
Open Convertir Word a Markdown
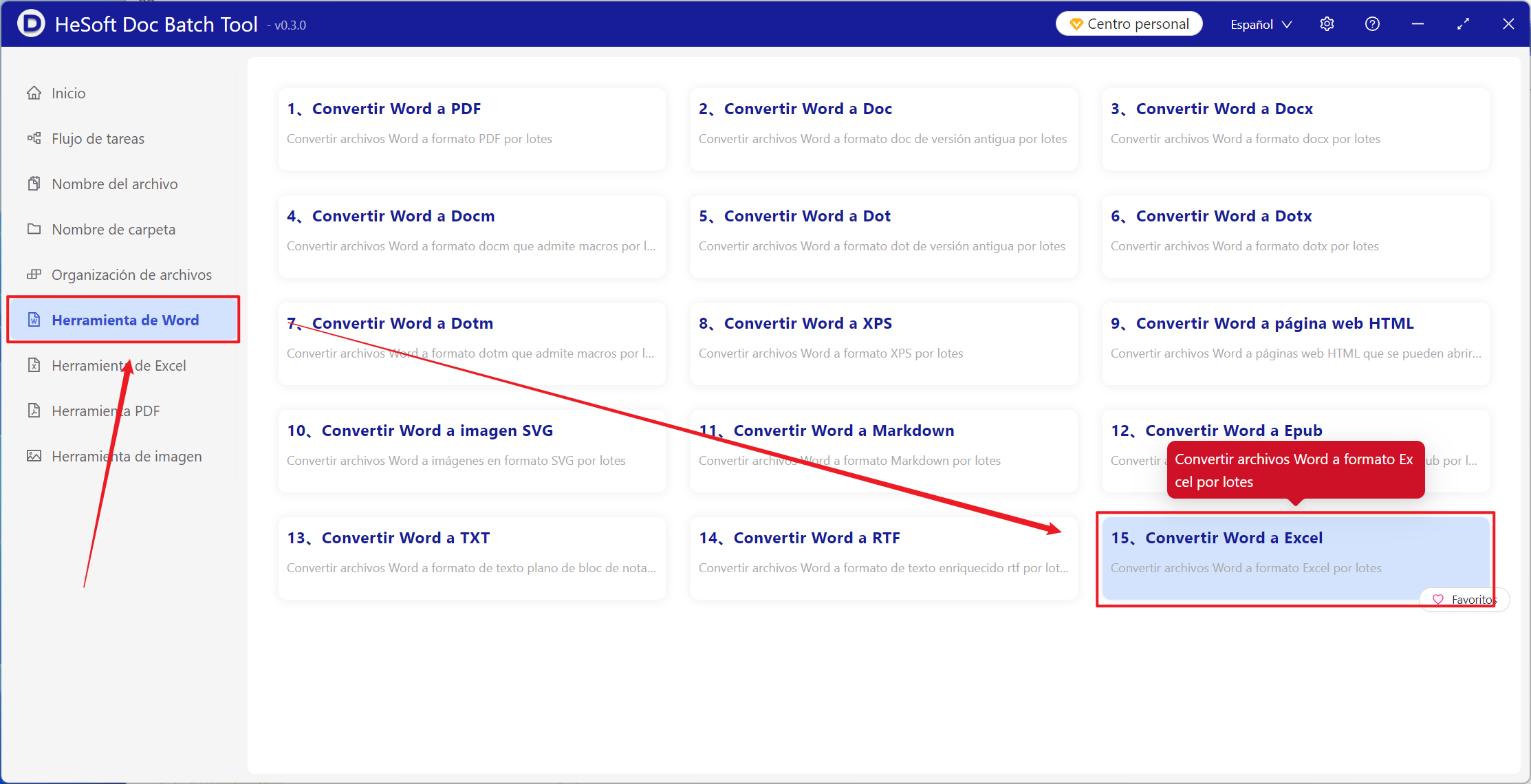coord(884,451)
